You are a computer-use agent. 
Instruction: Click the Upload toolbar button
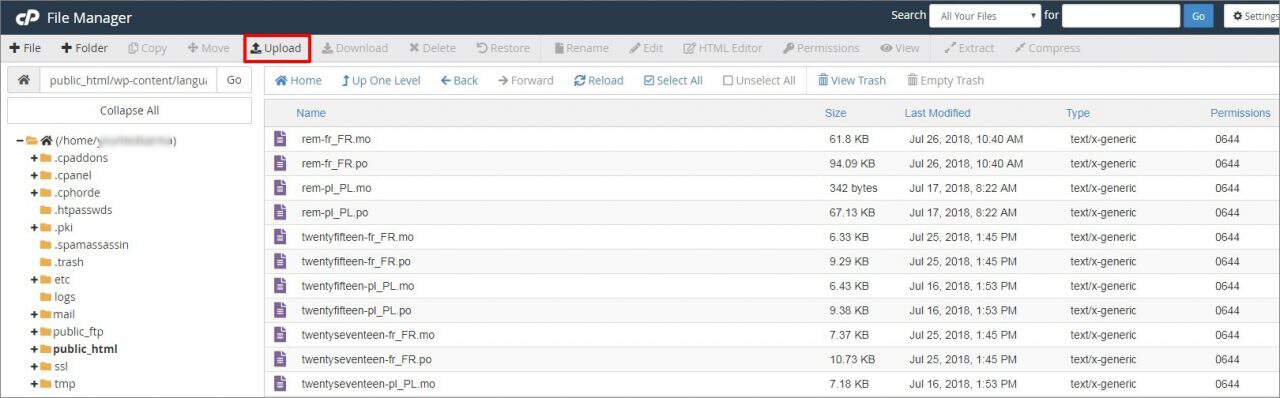point(276,48)
